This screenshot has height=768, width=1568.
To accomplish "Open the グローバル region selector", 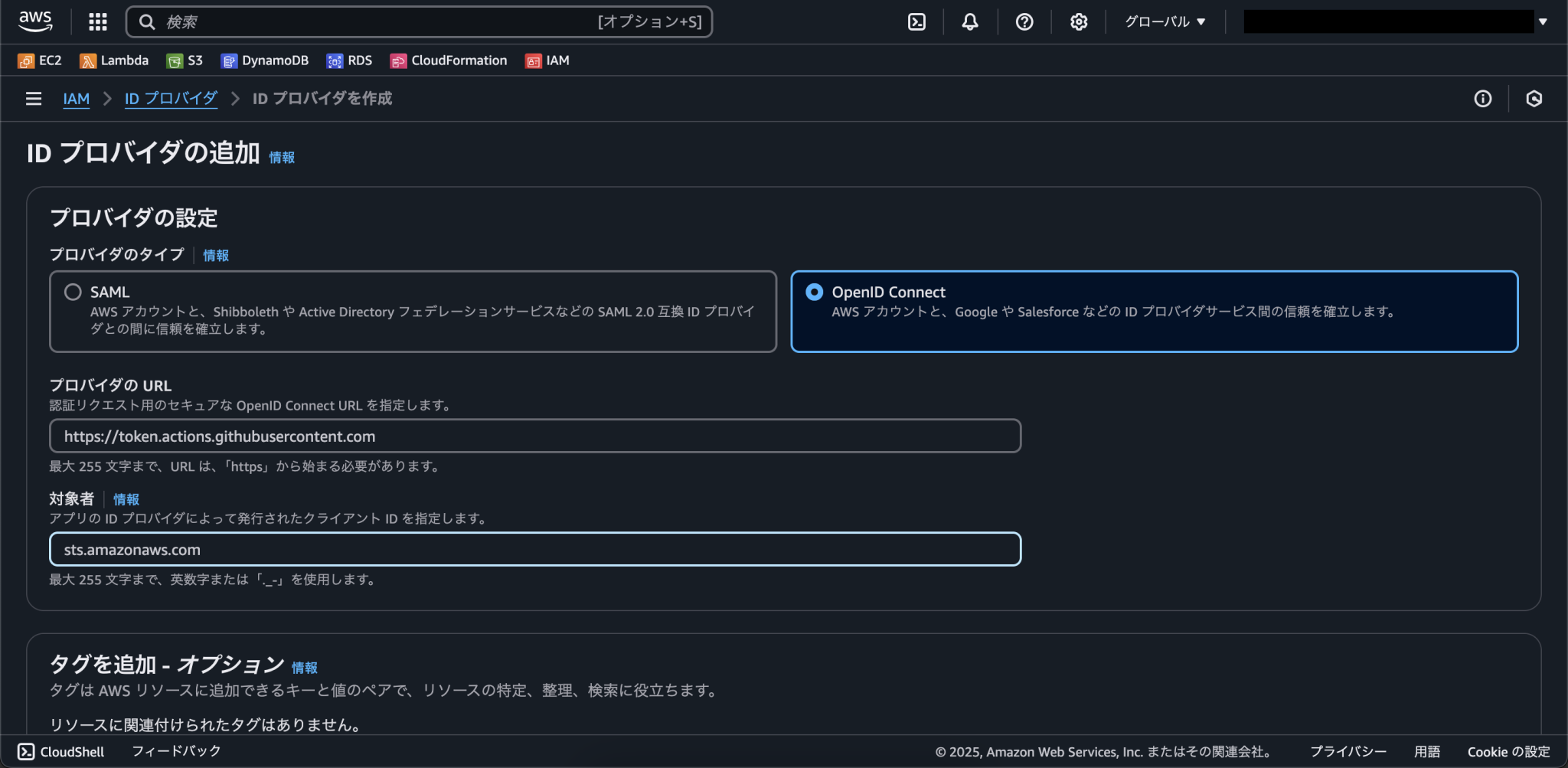I will click(1165, 21).
